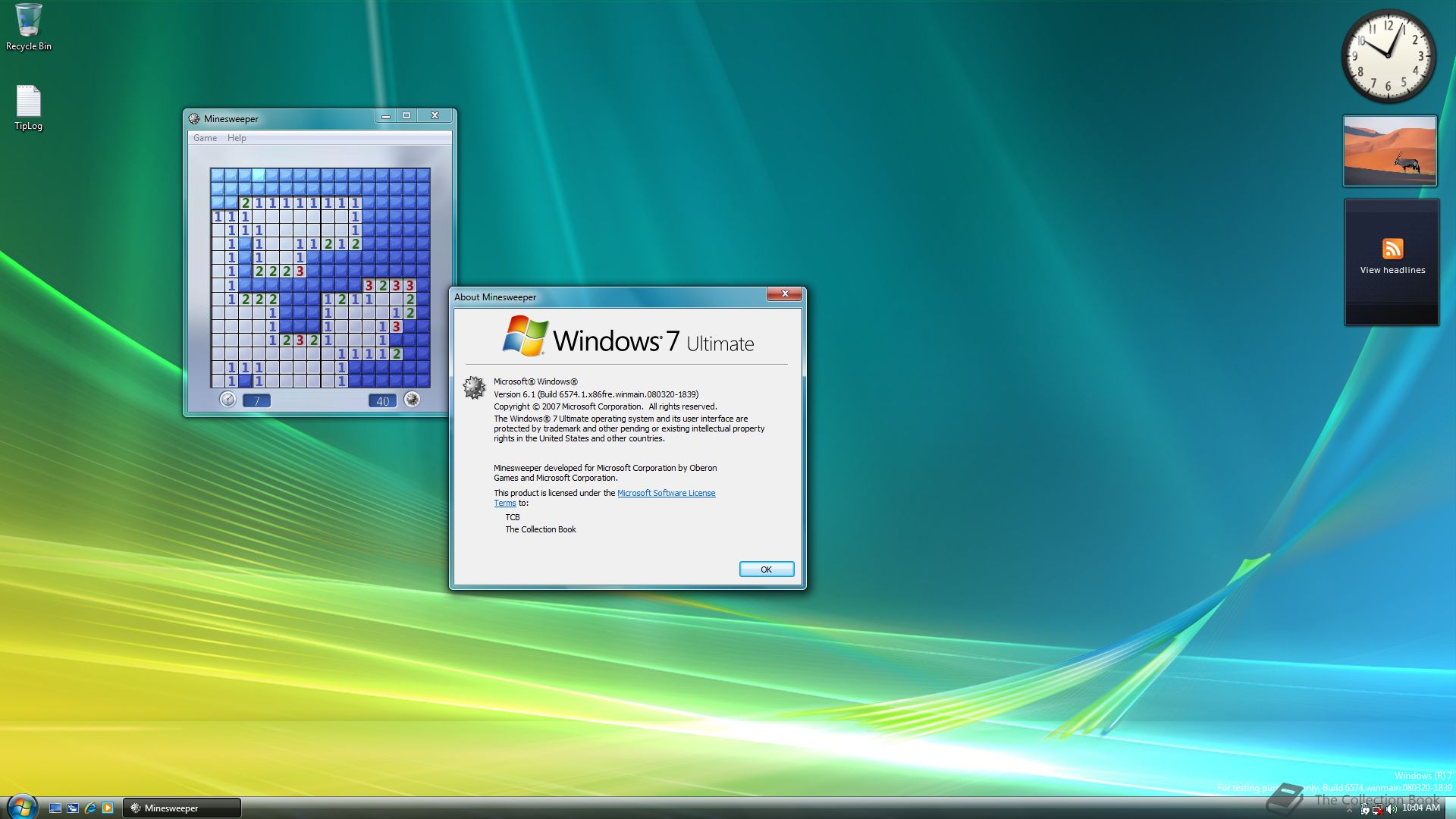Click View headlines in feed gadget
Viewport: 1456px width, 819px height.
tap(1392, 270)
